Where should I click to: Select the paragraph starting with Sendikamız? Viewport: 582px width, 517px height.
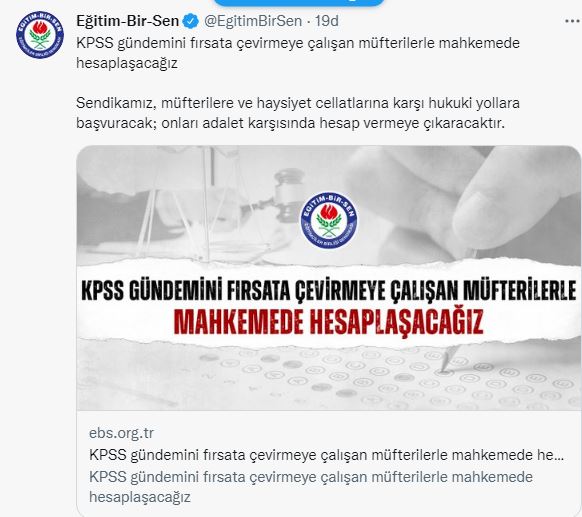298,113
